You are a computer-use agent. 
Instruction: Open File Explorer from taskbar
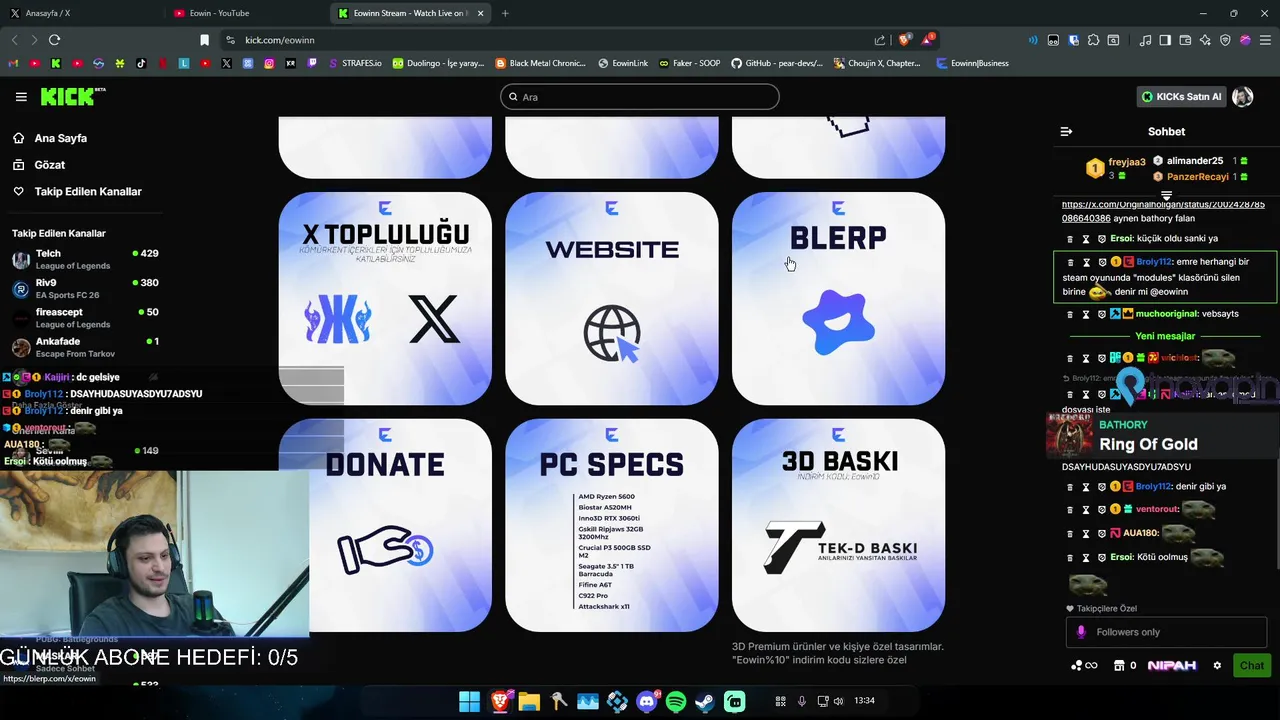tap(529, 701)
